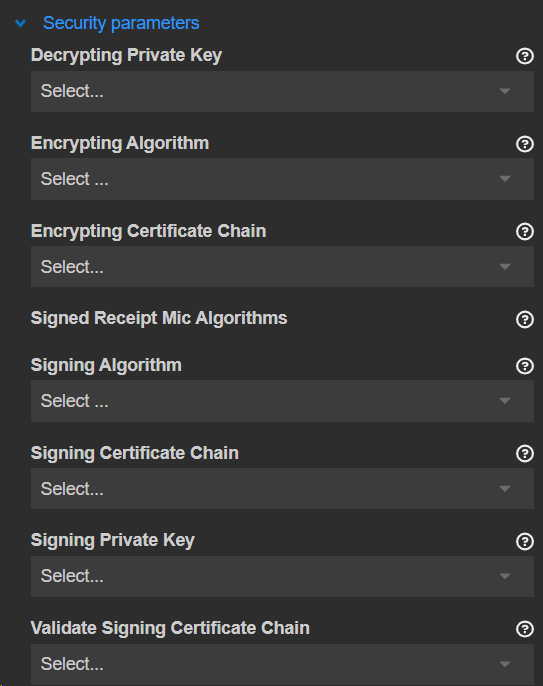Show help for Signing Algorithm
Image resolution: width=543 pixels, height=686 pixels.
tap(525, 366)
